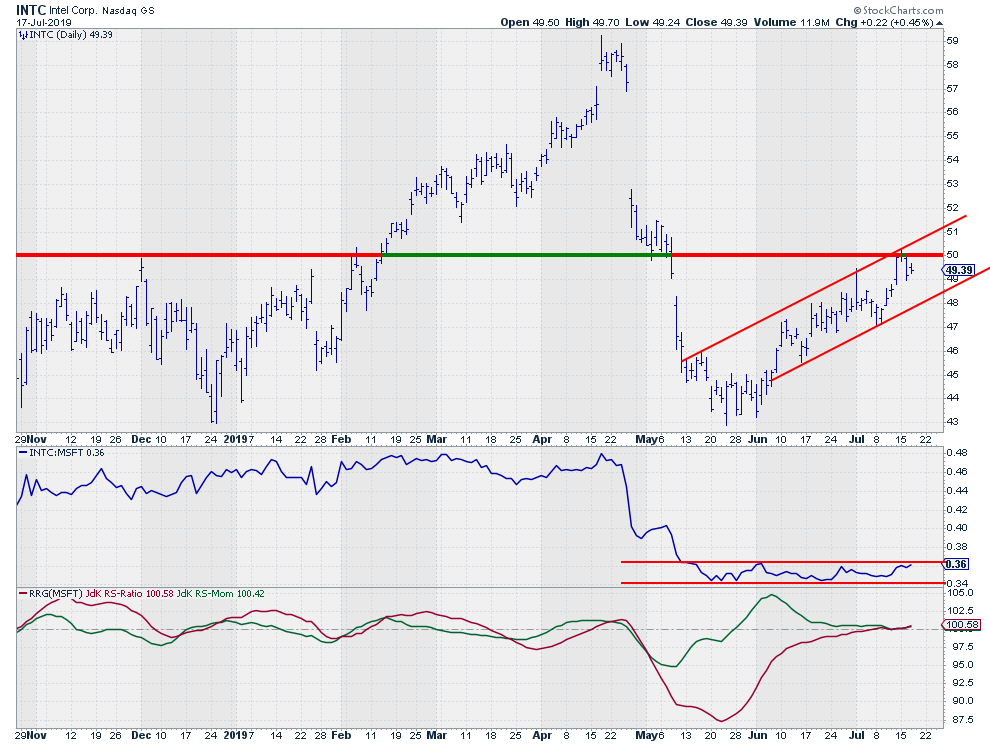
Task: Click the 0.42 label on the ratio axis
Action: point(957,509)
